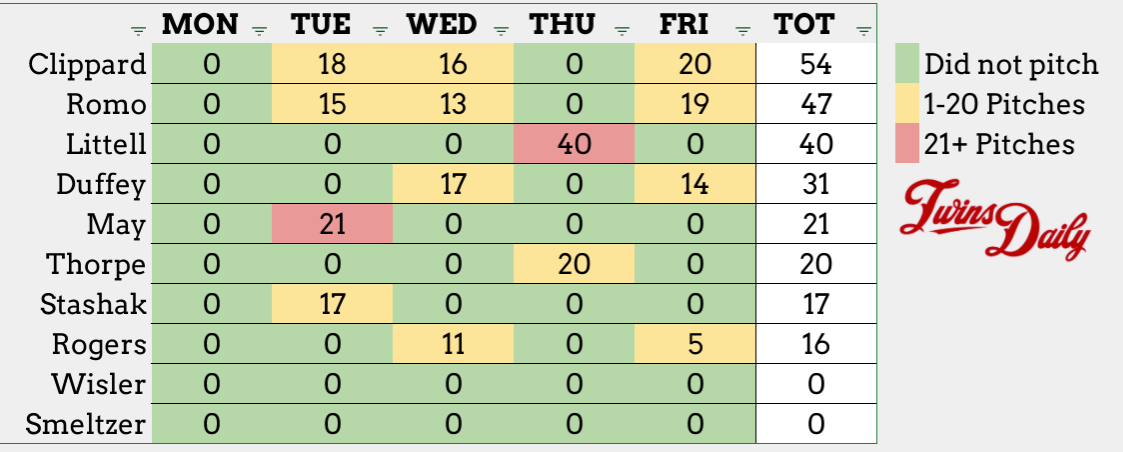This screenshot has height=452, width=1123.
Task: Click the red 21+ Pitches swatch
Action: point(907,144)
